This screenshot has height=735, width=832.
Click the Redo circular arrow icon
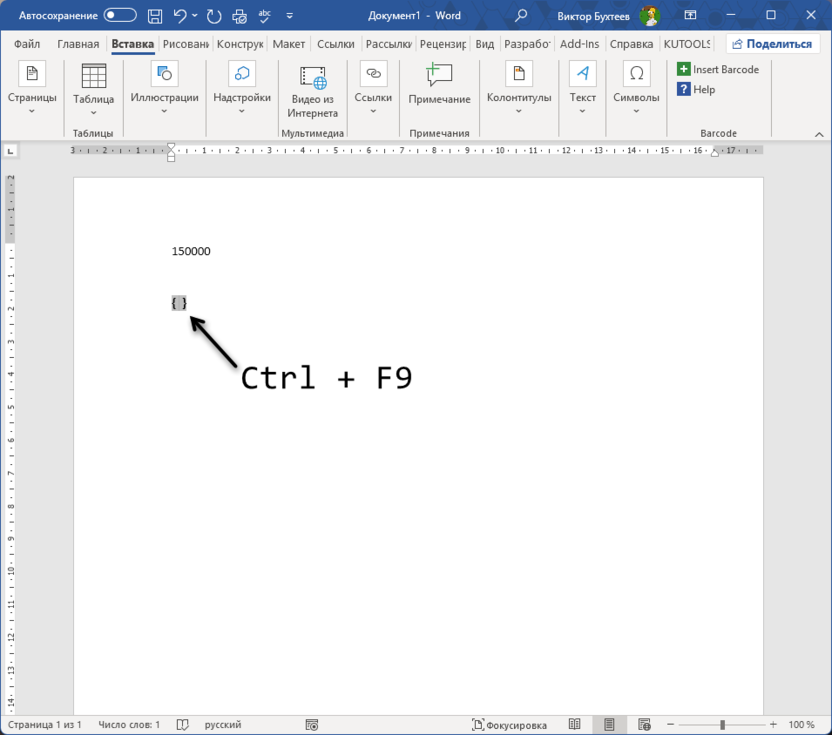pos(214,16)
